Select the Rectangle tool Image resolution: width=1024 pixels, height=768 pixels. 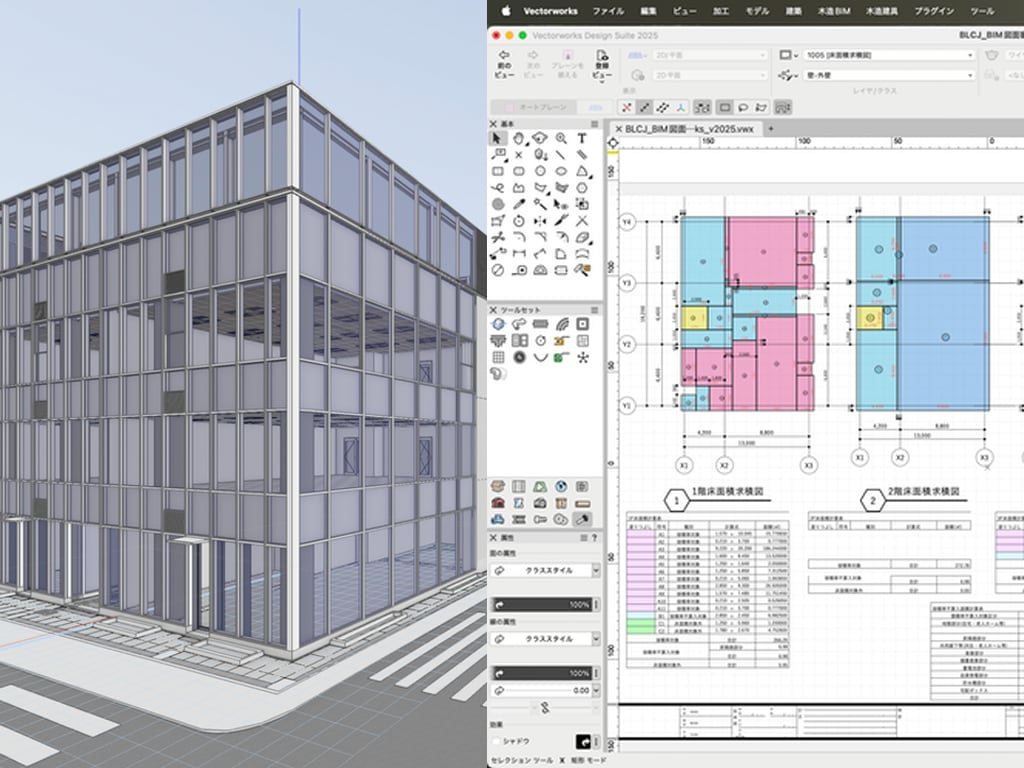(498, 171)
